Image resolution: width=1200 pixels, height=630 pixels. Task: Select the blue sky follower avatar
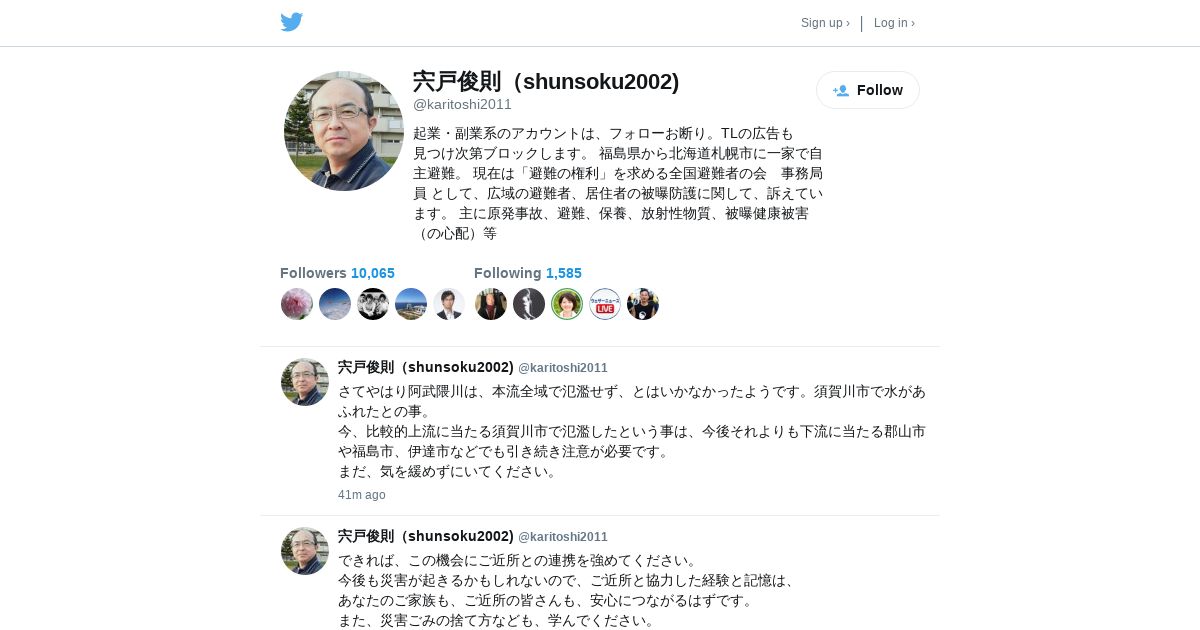335,304
